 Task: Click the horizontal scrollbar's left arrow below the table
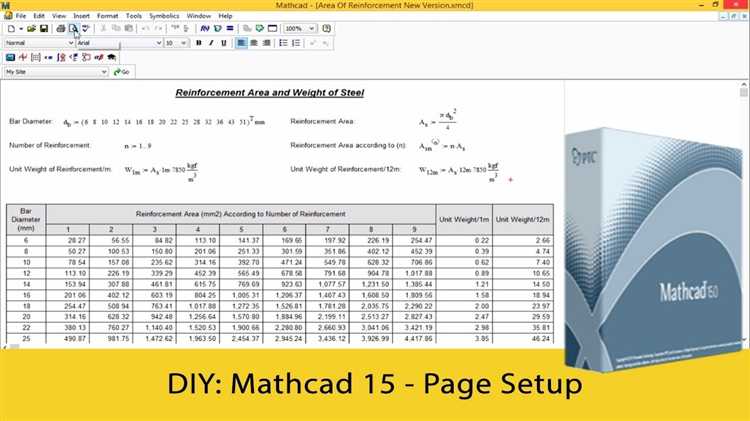pos(3,347)
